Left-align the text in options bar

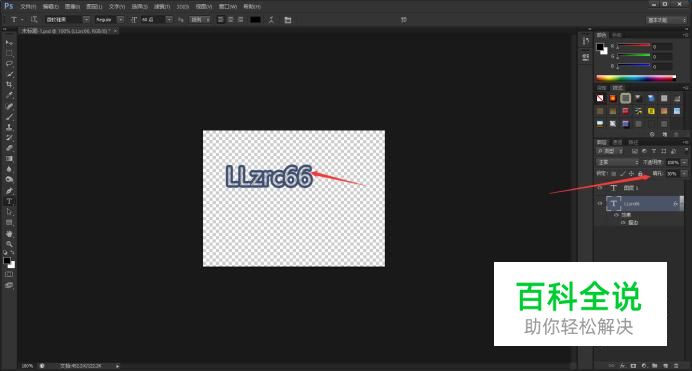coord(220,20)
